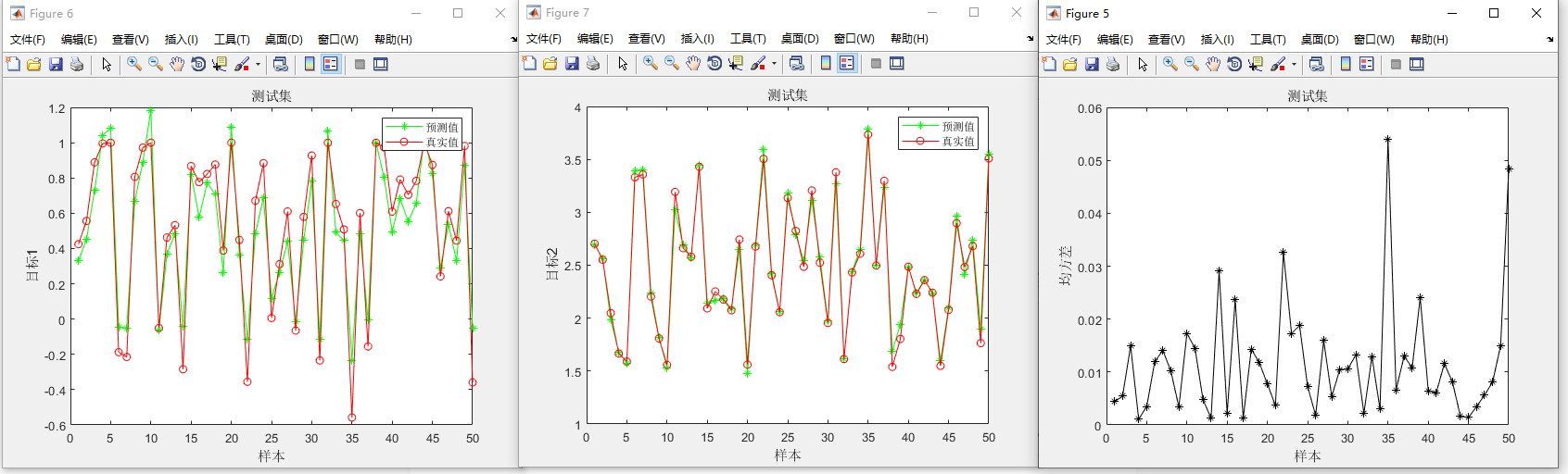Click Show Plot Tools button in Figure 5
The width and height of the screenshot is (1568, 474).
pos(1417,64)
